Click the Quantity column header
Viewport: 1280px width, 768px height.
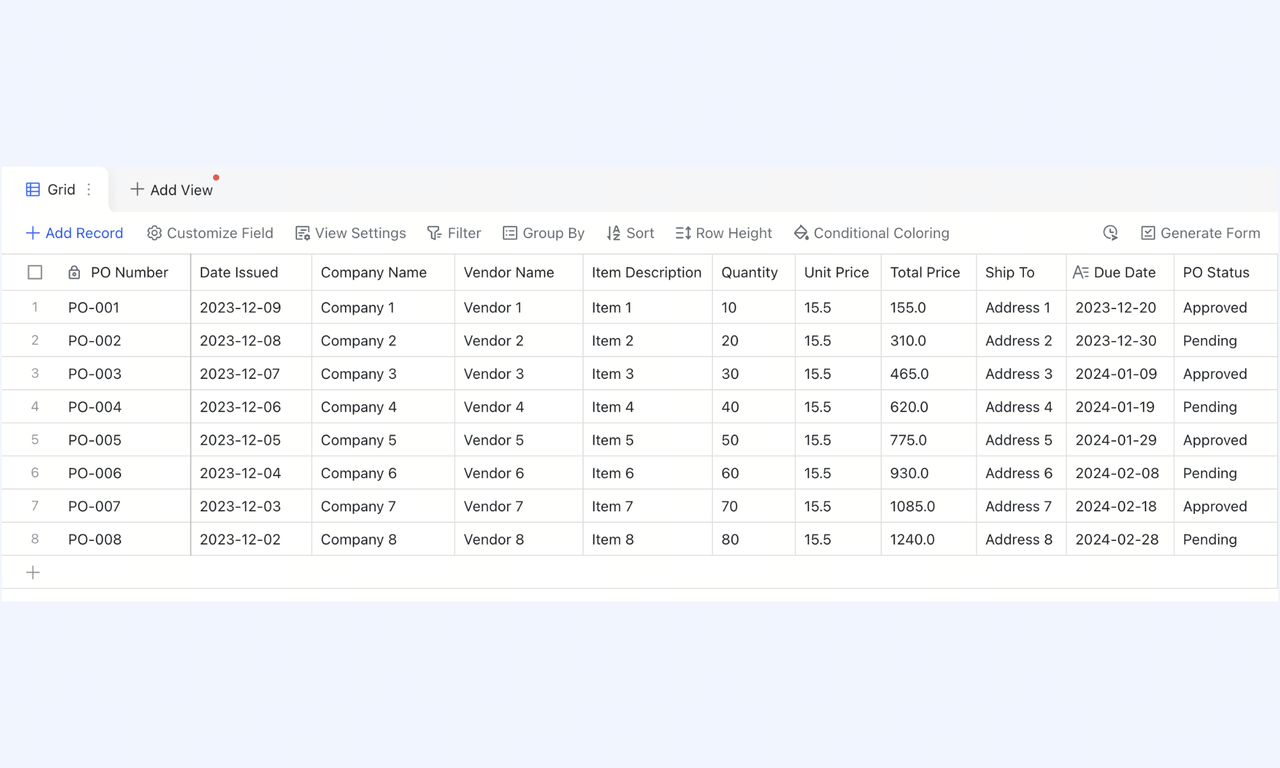pyautogui.click(x=754, y=272)
